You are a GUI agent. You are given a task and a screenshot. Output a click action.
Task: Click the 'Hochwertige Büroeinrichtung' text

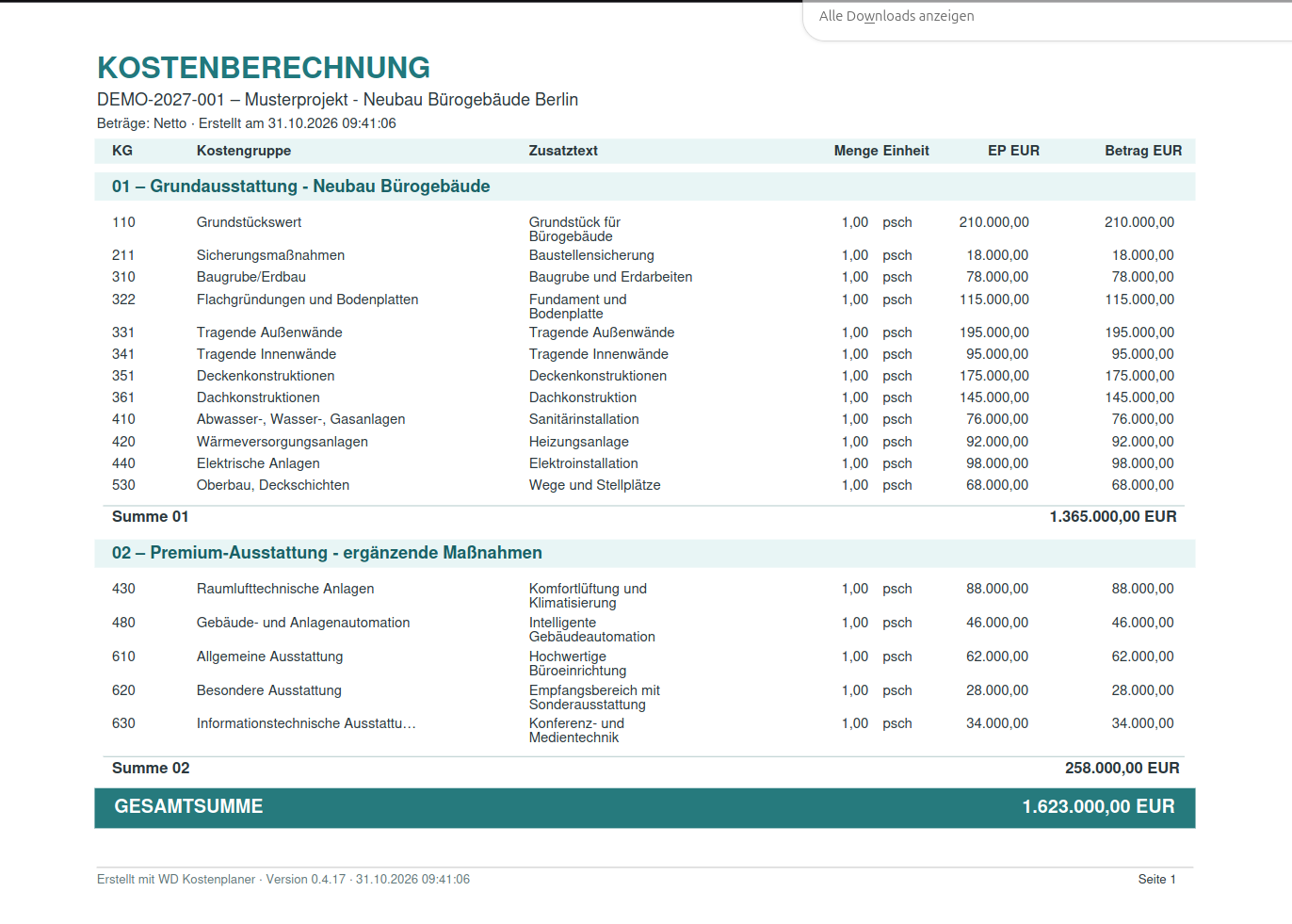pyautogui.click(x=577, y=663)
